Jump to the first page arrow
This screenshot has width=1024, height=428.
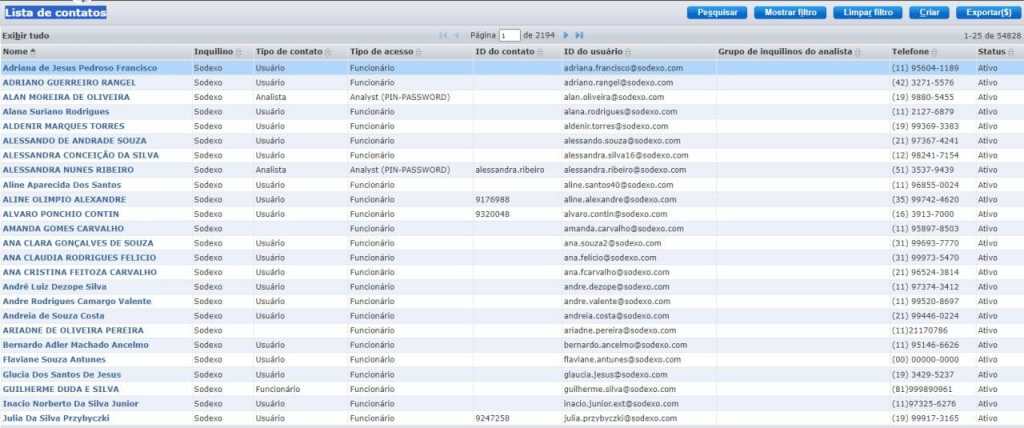(443, 36)
